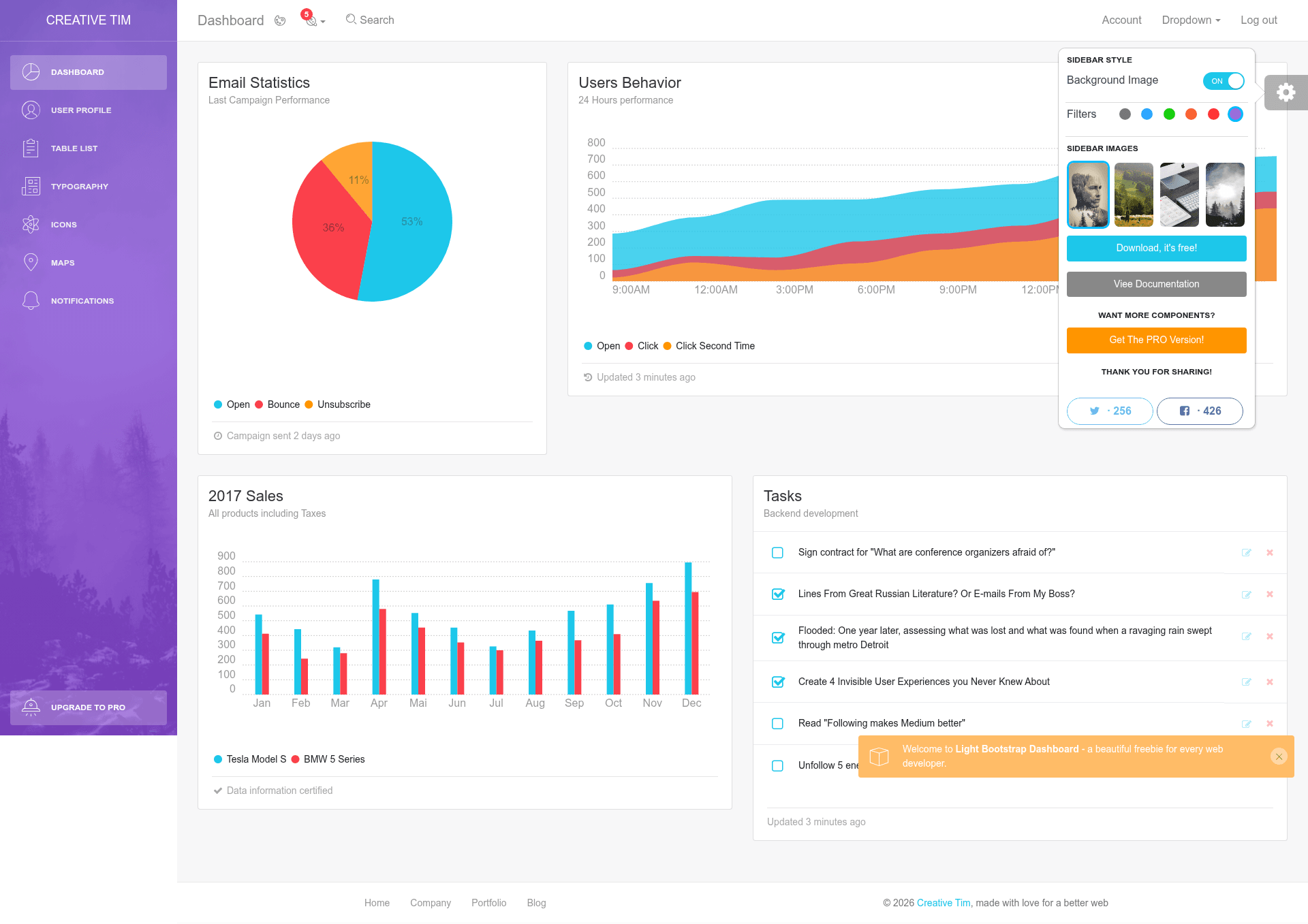The height and width of the screenshot is (924, 1308).
Task: Expand the Dropdown menu in top navbar
Action: point(1191,20)
